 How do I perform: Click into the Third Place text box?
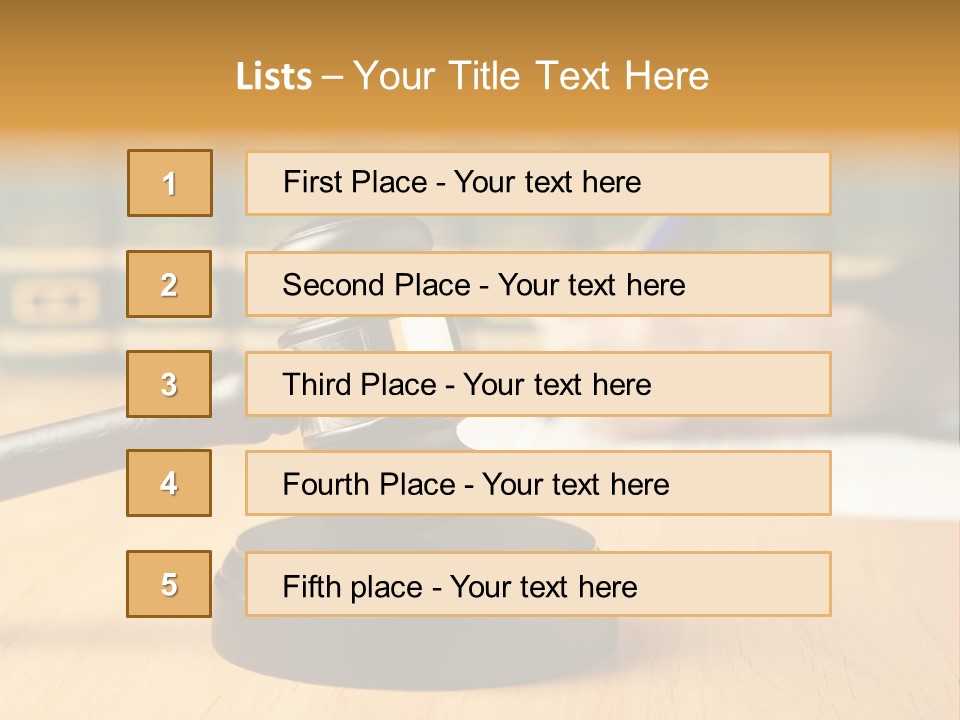(x=538, y=384)
